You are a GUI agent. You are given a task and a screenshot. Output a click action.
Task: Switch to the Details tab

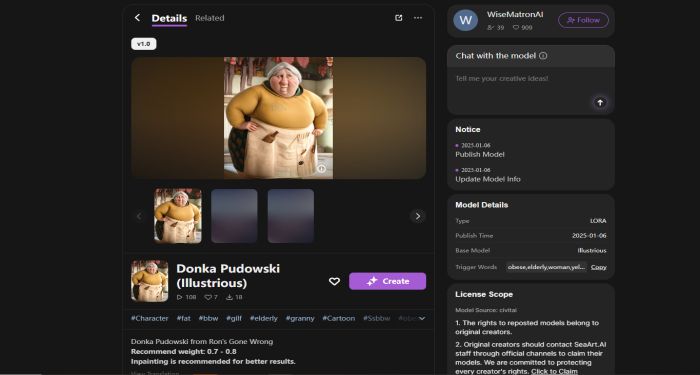[169, 18]
